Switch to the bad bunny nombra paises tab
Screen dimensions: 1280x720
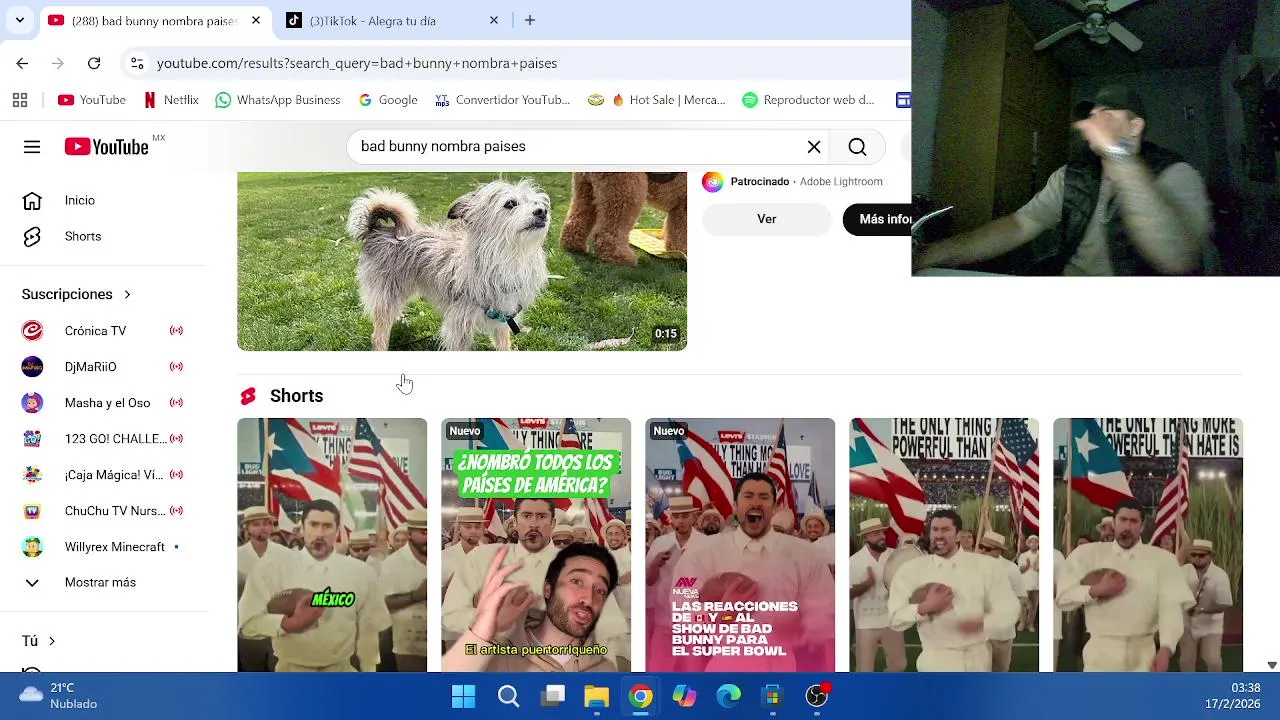coord(155,20)
